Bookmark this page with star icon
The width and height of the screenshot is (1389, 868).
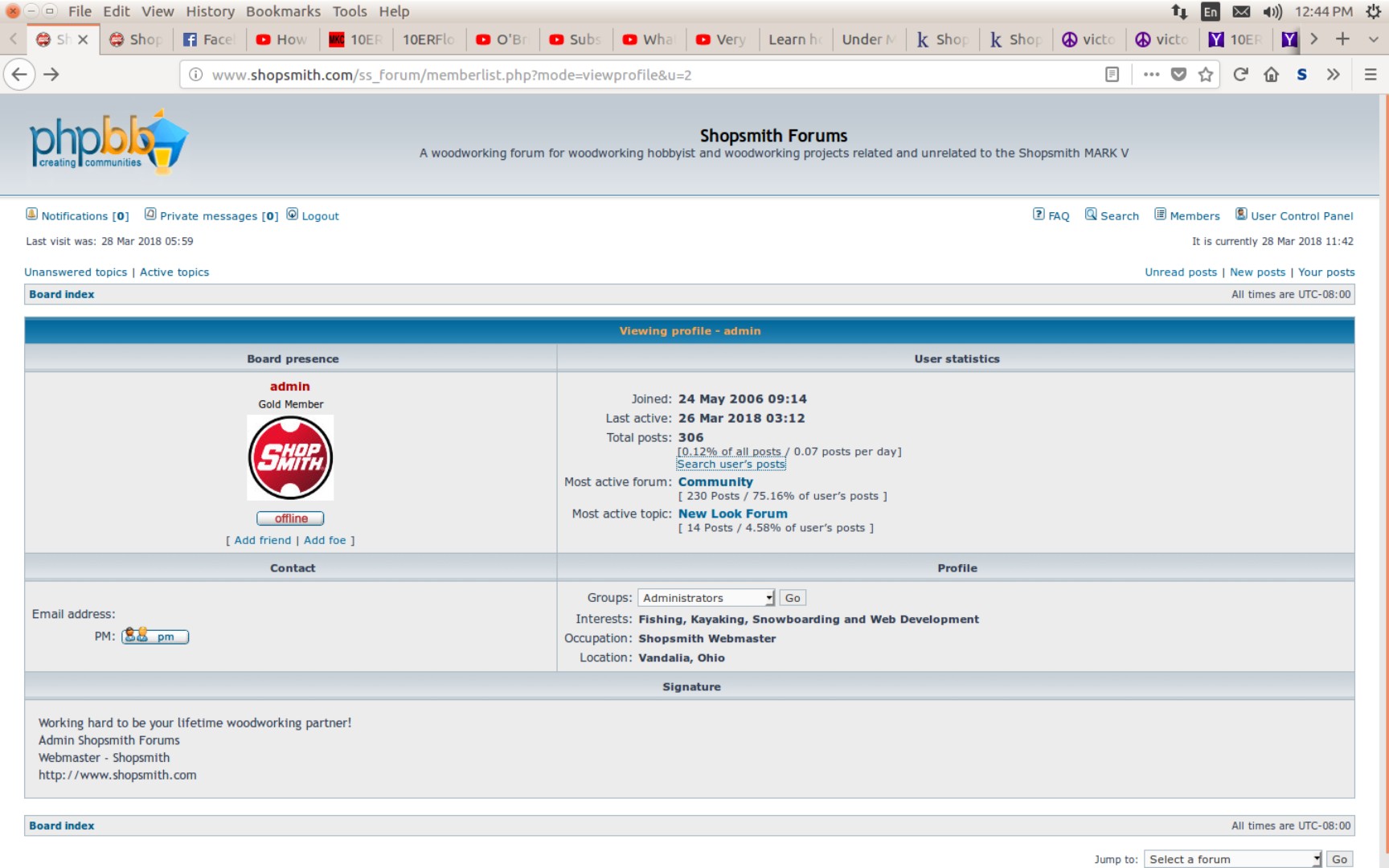pos(1206,75)
